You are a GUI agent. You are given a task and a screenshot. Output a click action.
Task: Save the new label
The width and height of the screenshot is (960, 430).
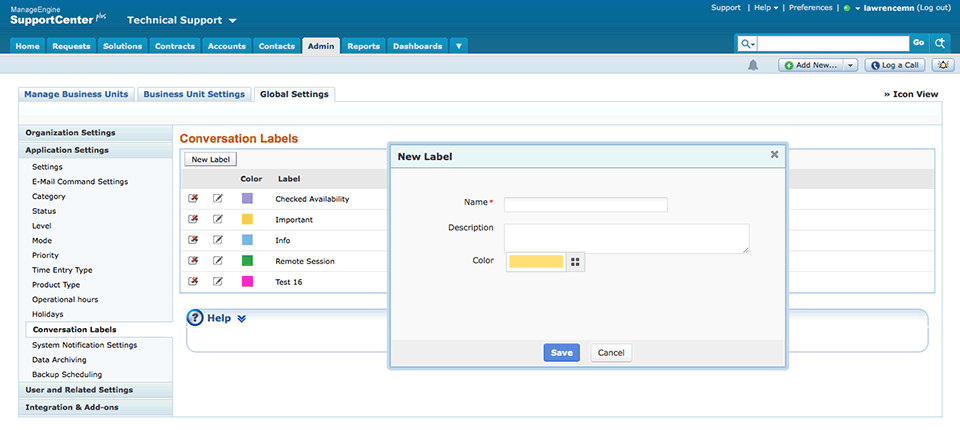(x=561, y=353)
